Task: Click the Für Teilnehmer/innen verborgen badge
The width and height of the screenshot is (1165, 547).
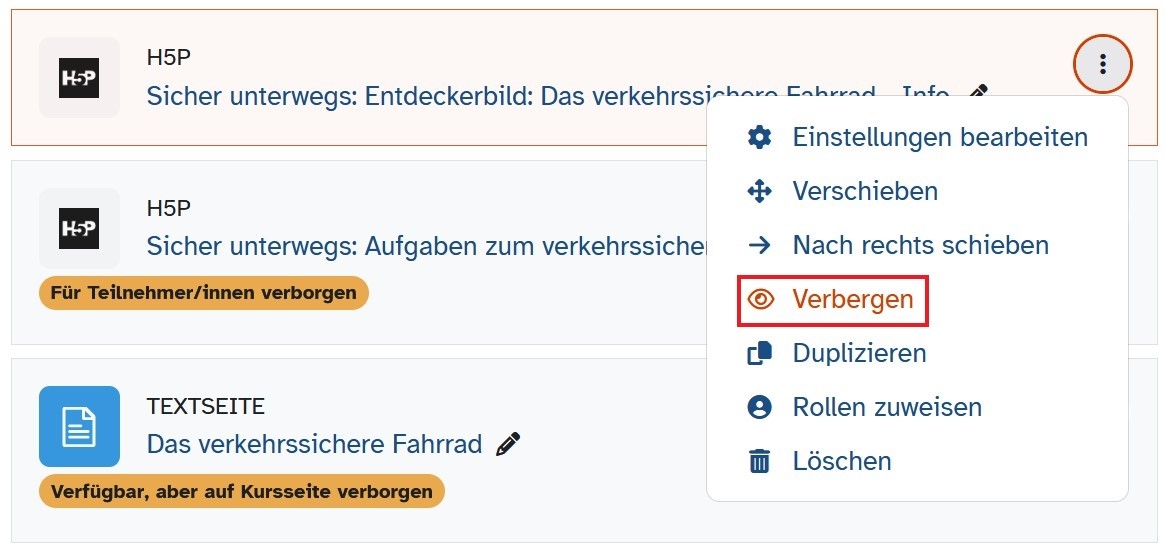Action: coord(204,293)
